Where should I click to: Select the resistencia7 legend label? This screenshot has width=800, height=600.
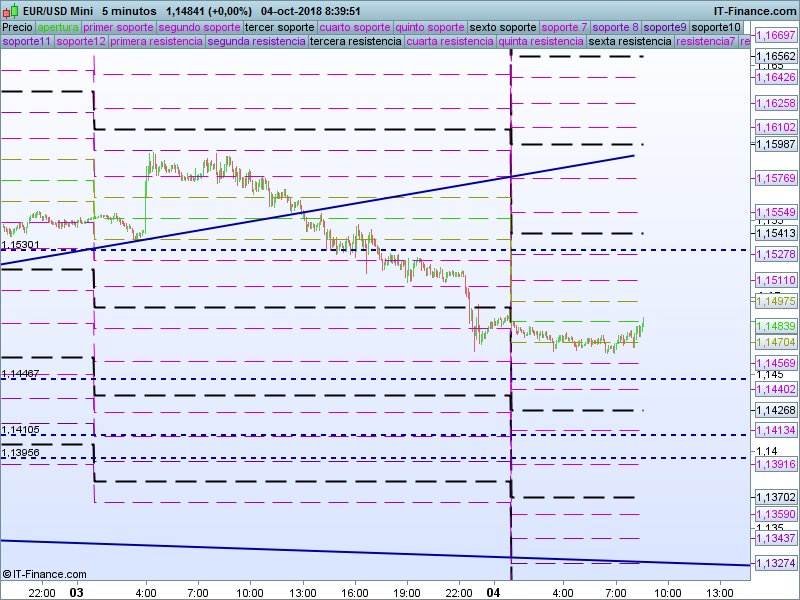[x=706, y=41]
